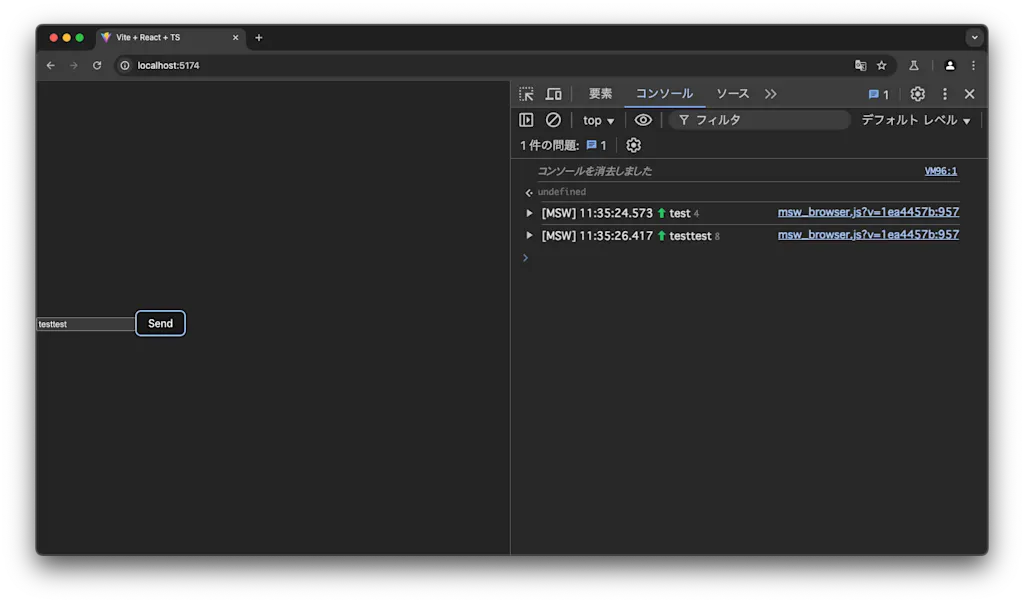This screenshot has width=1024, height=603.
Task: Toggle the live expression eye icon
Action: tap(643, 120)
